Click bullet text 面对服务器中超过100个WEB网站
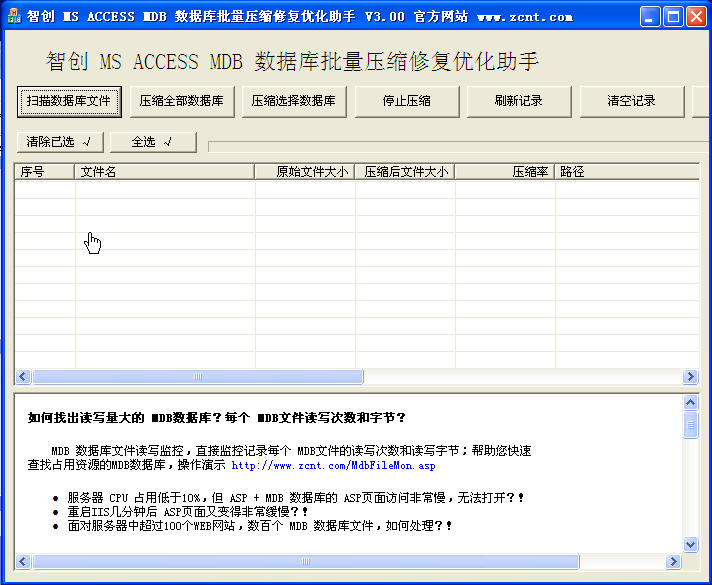This screenshot has height=585, width=712. coord(259,526)
